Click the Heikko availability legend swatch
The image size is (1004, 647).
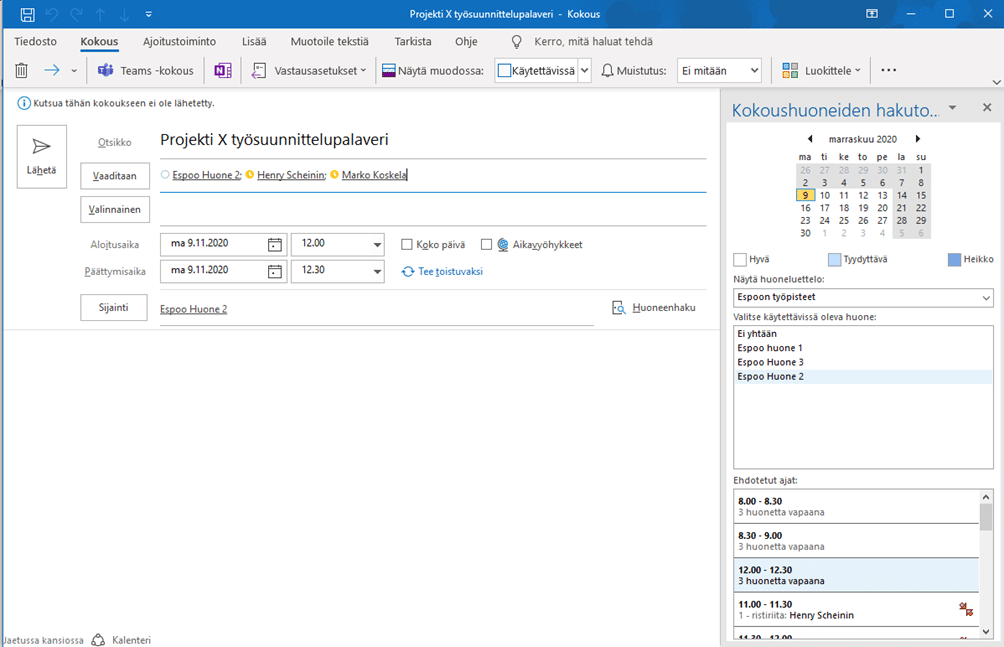(x=954, y=260)
